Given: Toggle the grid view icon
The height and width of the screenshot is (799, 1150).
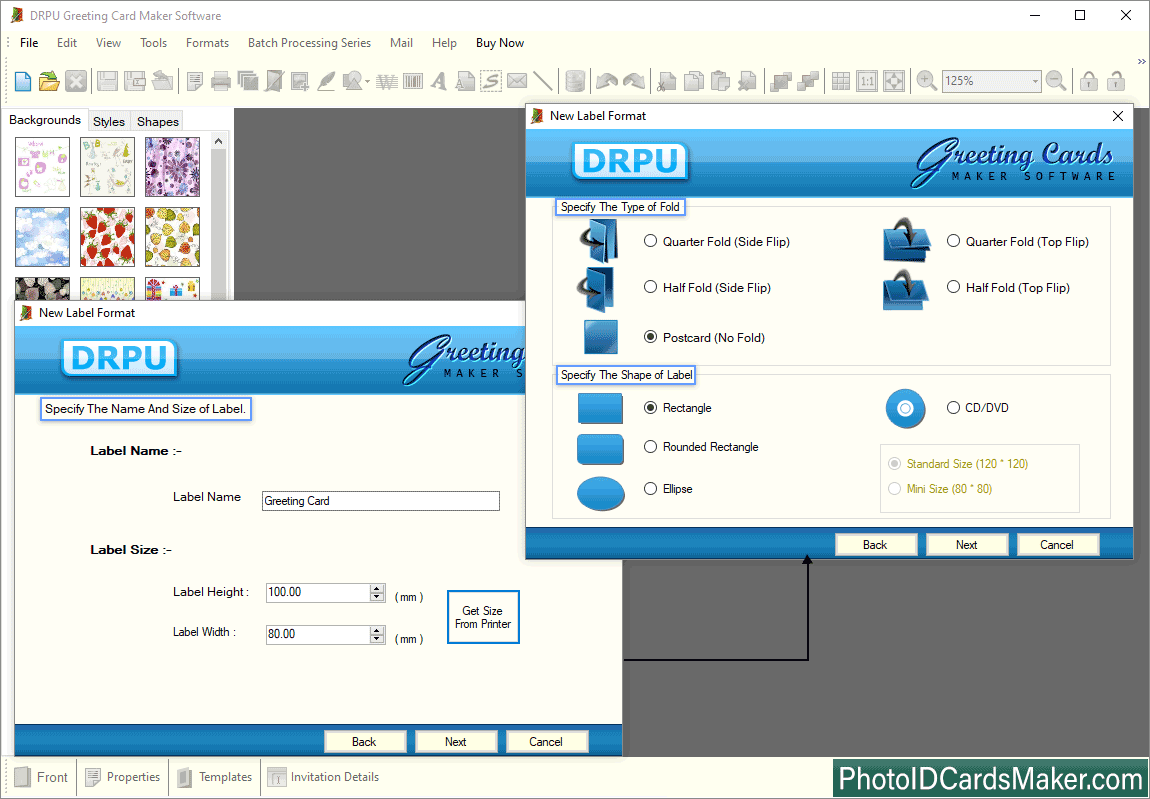Looking at the screenshot, I should tap(841, 81).
